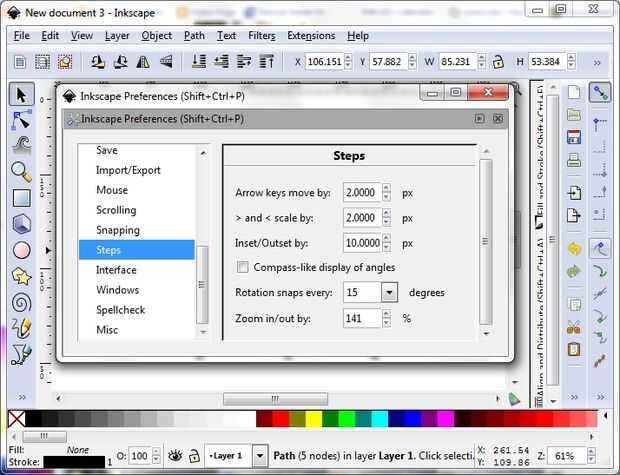Rotate selection 90° counter-clockwise
The image size is (620, 475).
pyautogui.click(x=98, y=62)
